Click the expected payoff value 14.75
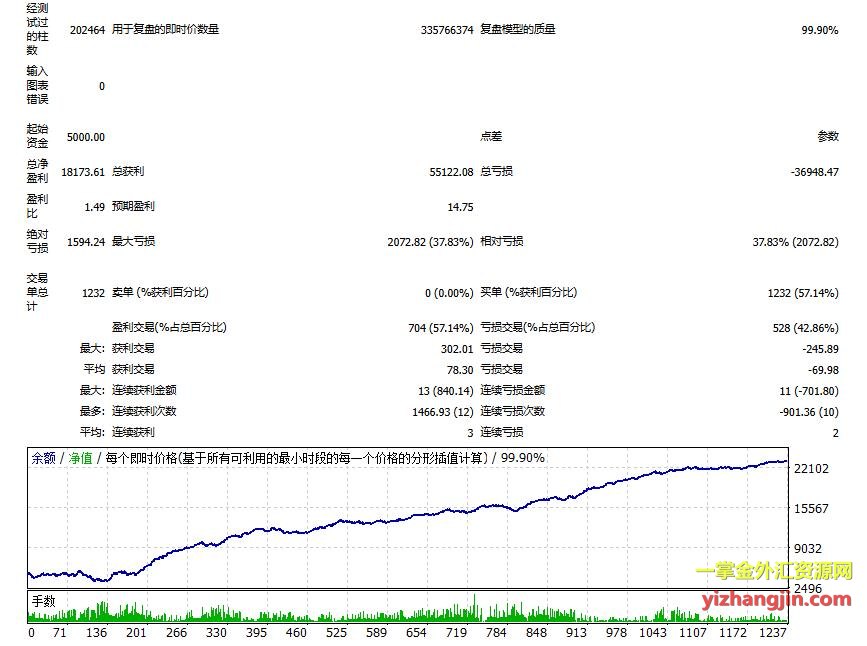 pos(460,207)
